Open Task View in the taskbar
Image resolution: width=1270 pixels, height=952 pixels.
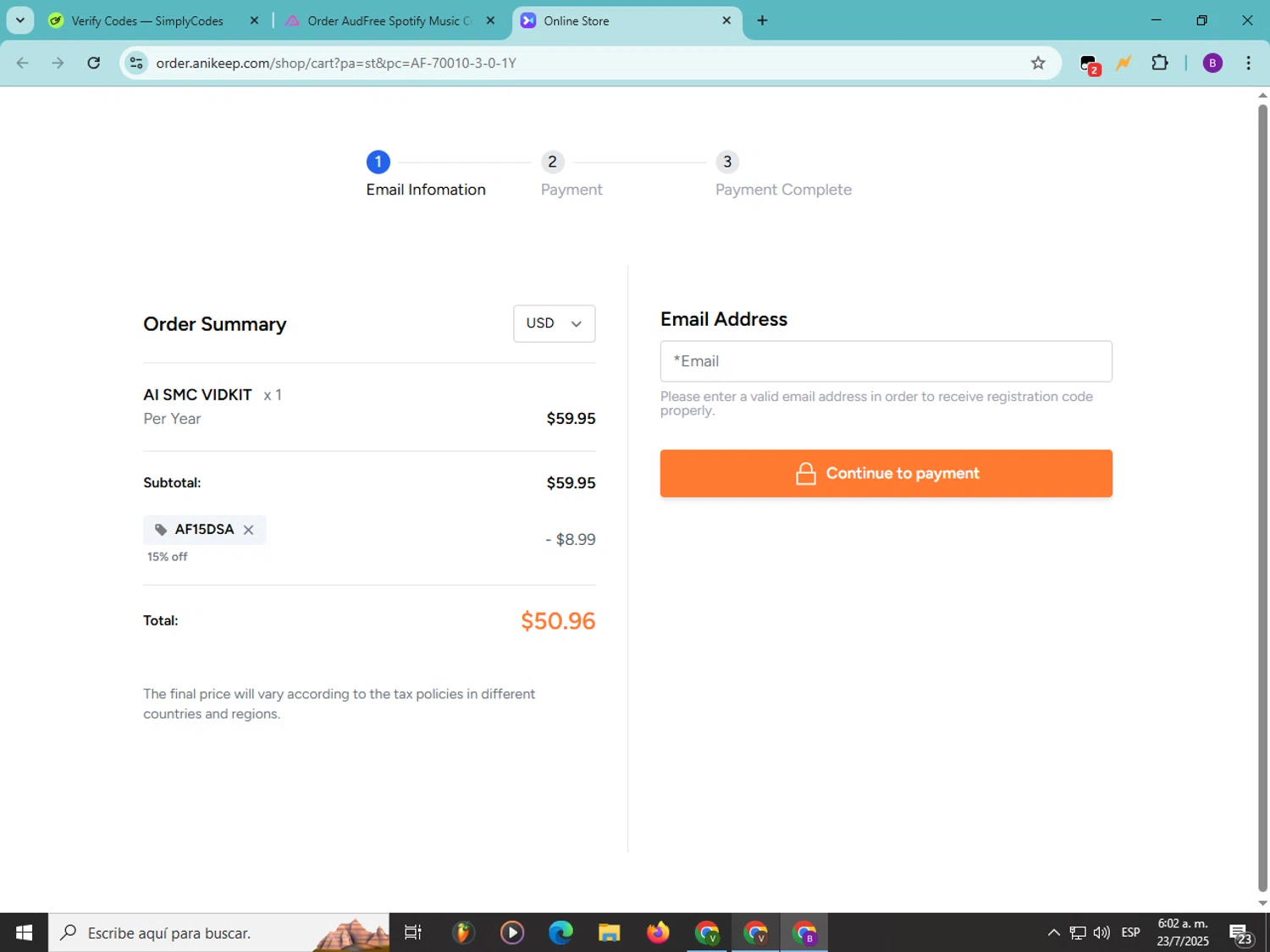[413, 933]
